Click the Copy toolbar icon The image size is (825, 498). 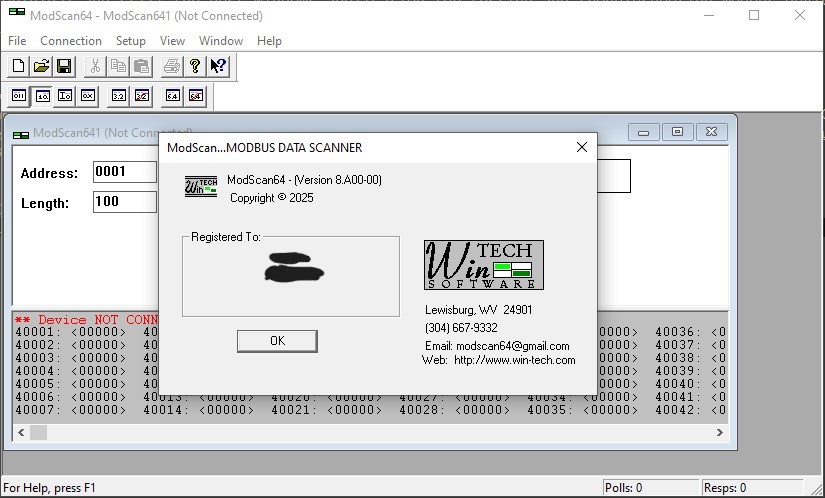click(x=118, y=66)
